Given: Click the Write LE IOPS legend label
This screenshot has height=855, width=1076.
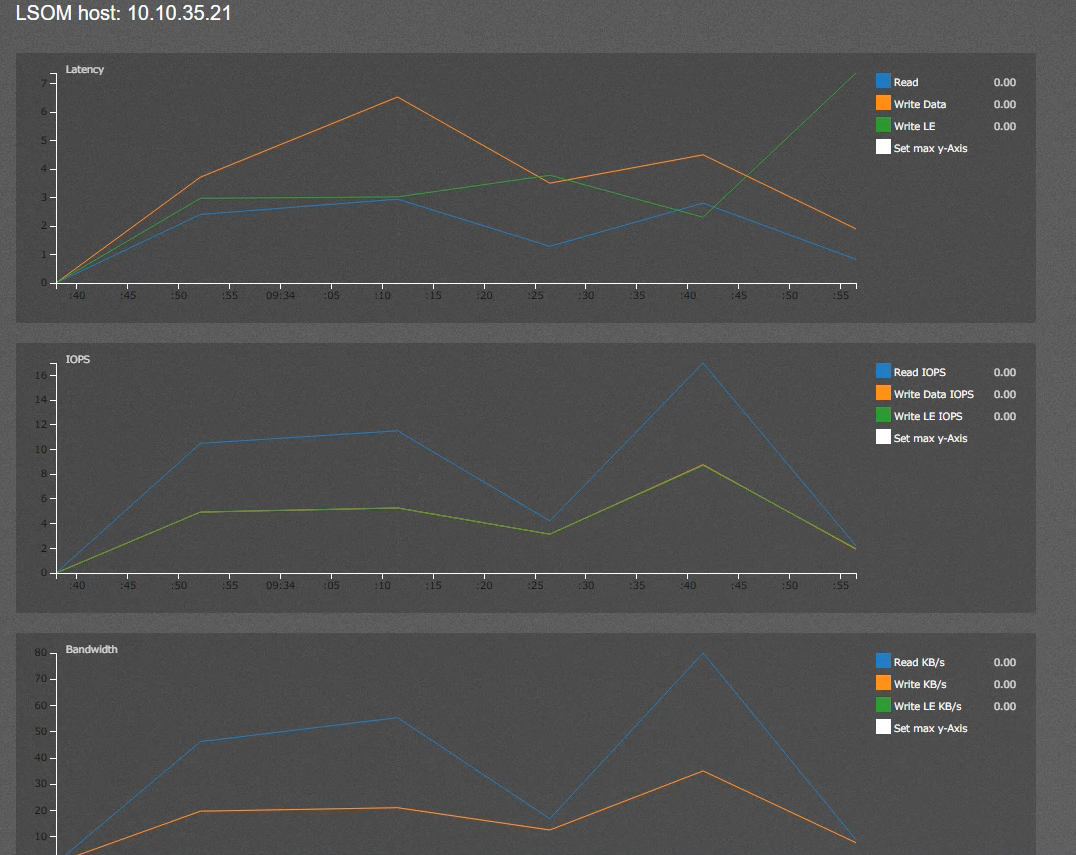Looking at the screenshot, I should [928, 417].
